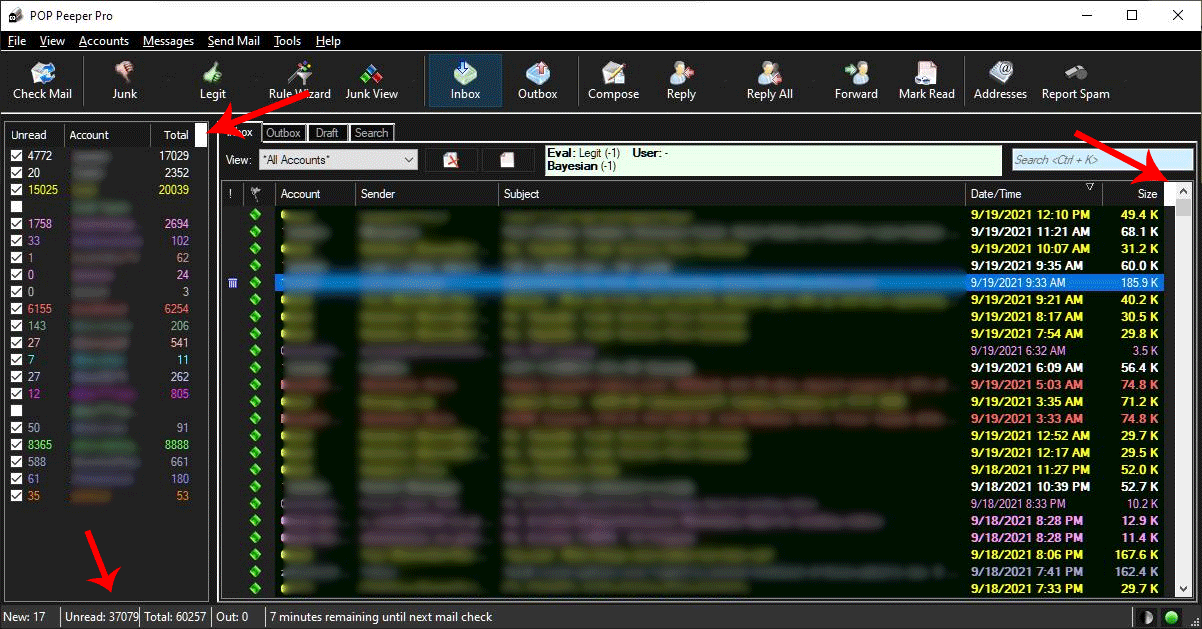Switch to the Draft tab
1202x629 pixels.
tap(327, 133)
